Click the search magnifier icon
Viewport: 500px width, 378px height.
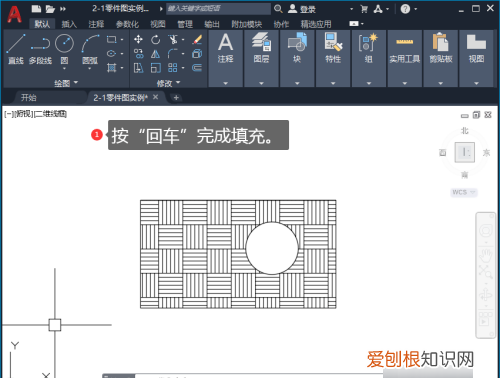coord(278,9)
